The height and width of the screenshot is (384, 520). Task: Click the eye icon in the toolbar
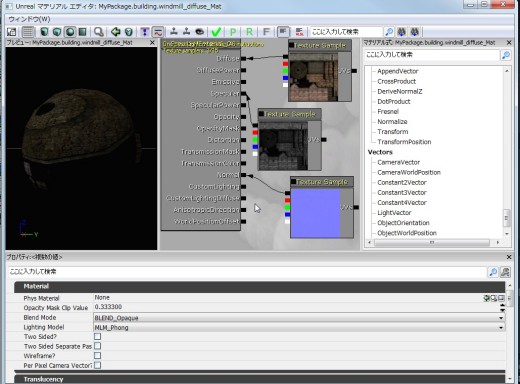pyautogui.click(x=200, y=32)
